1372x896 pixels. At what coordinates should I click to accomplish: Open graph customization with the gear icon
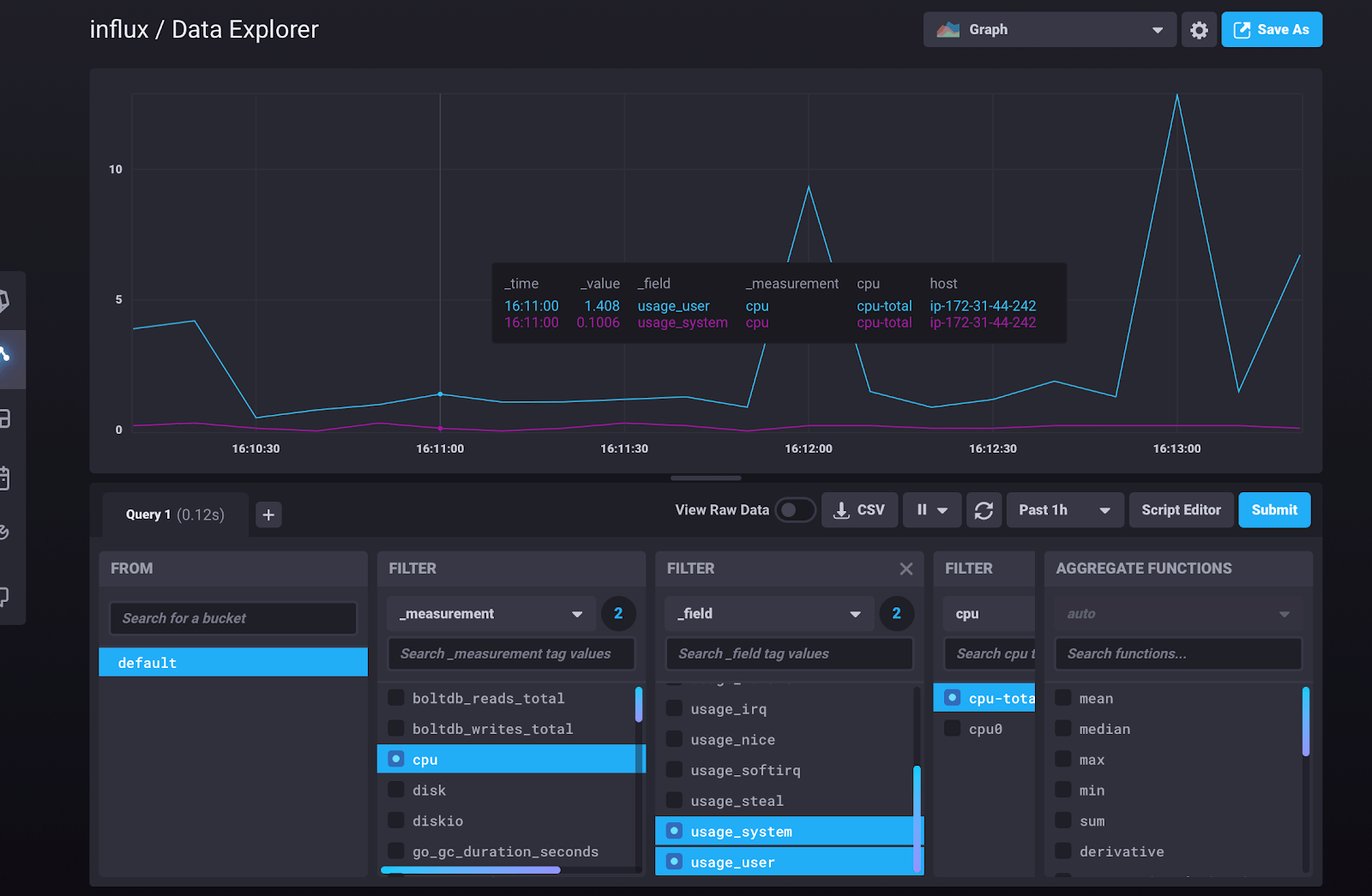pos(1199,29)
